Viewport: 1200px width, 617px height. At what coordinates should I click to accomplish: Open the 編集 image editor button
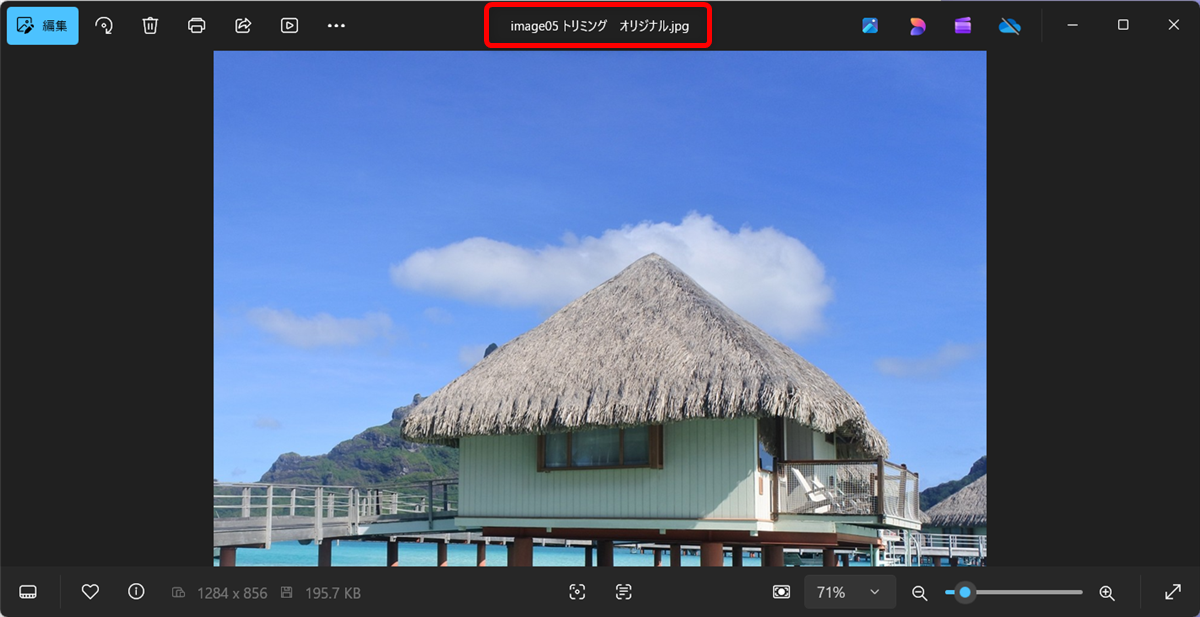(x=43, y=26)
